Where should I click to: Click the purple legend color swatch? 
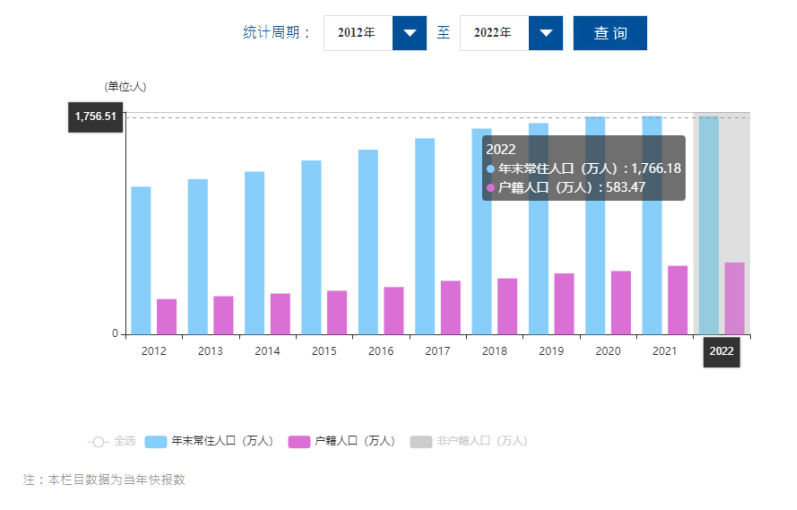click(x=299, y=441)
